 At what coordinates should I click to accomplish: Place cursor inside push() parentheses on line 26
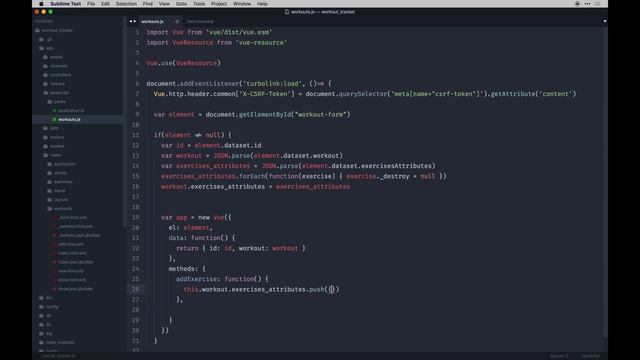[331, 289]
